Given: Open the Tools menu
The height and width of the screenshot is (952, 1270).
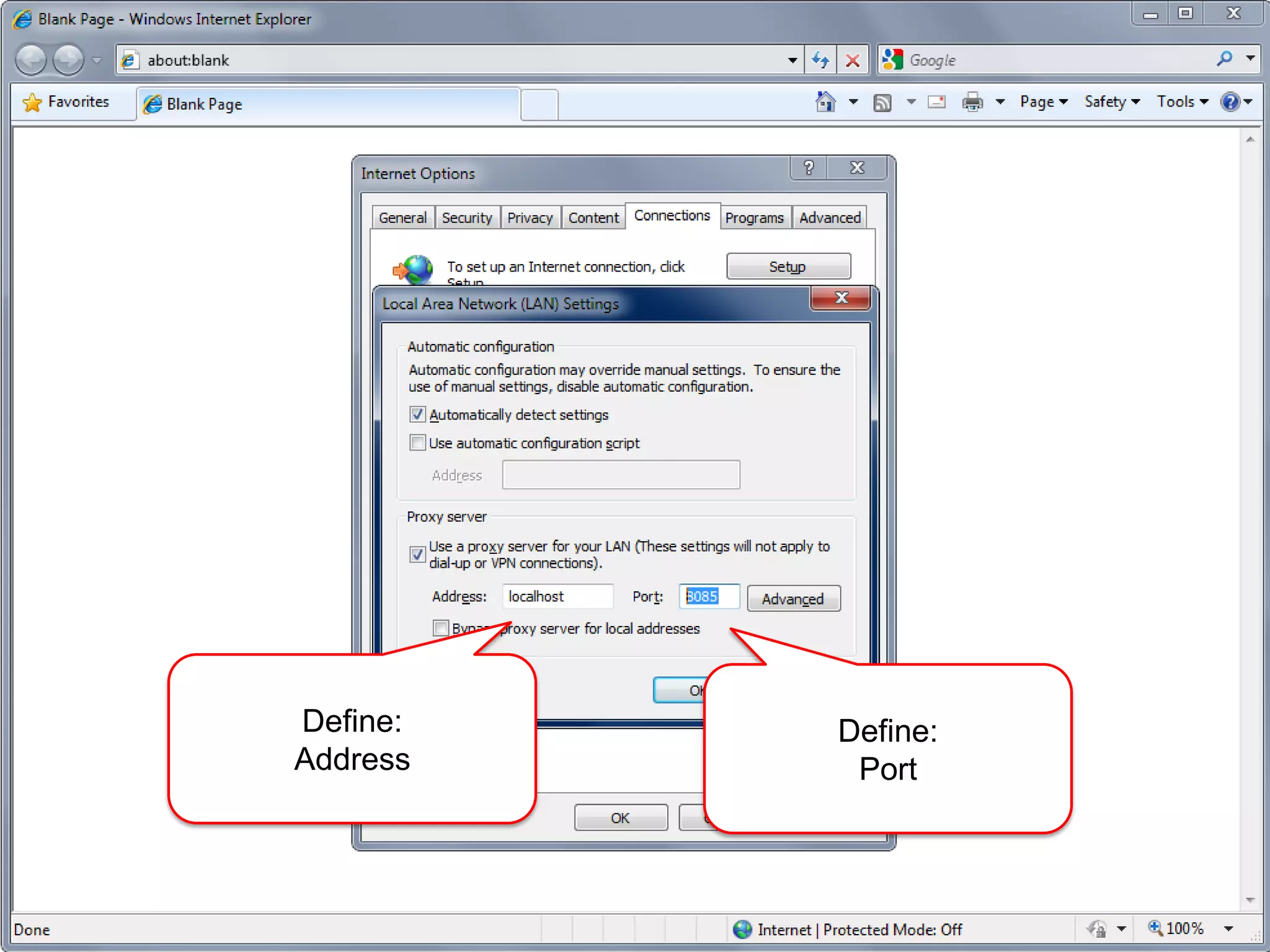Looking at the screenshot, I should tap(1182, 102).
